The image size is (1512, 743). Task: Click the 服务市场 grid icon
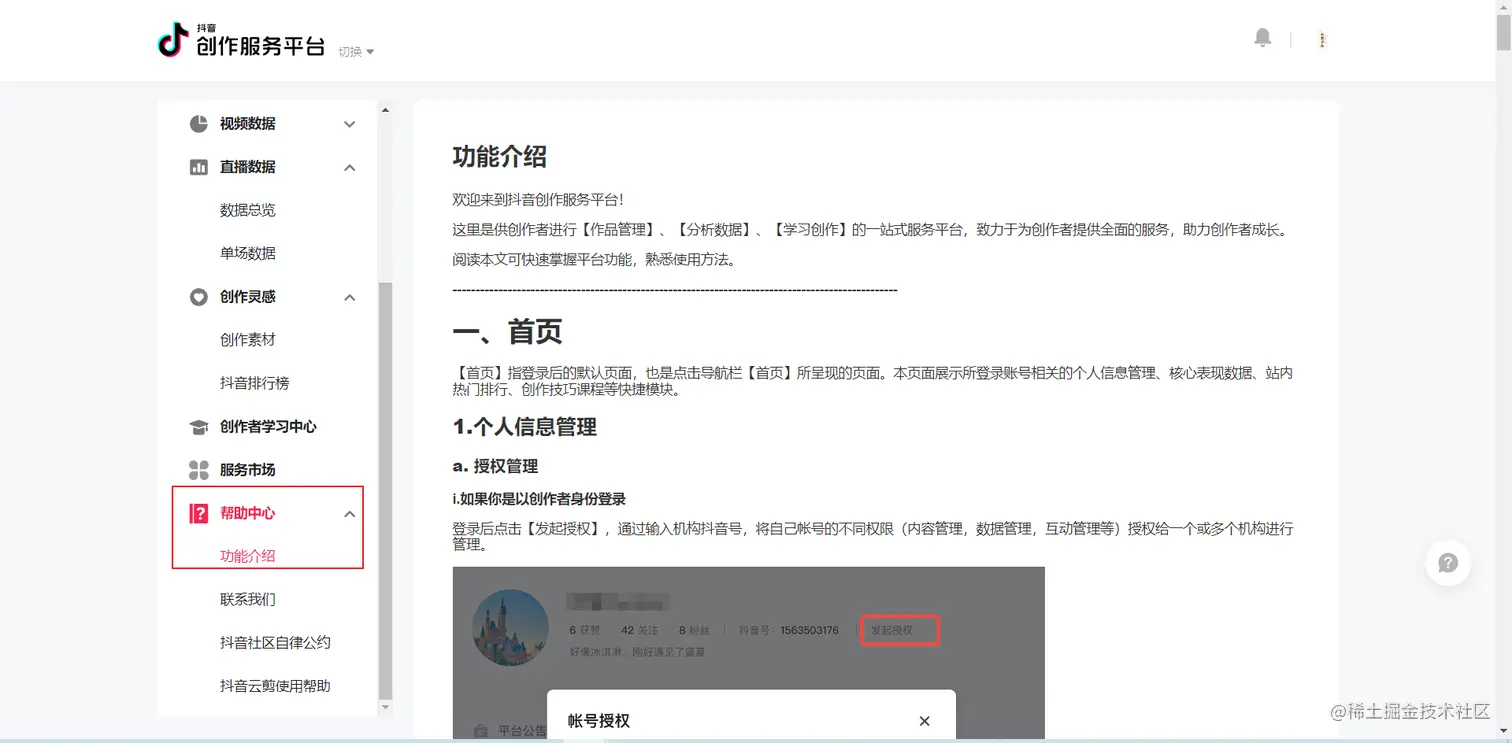(199, 470)
